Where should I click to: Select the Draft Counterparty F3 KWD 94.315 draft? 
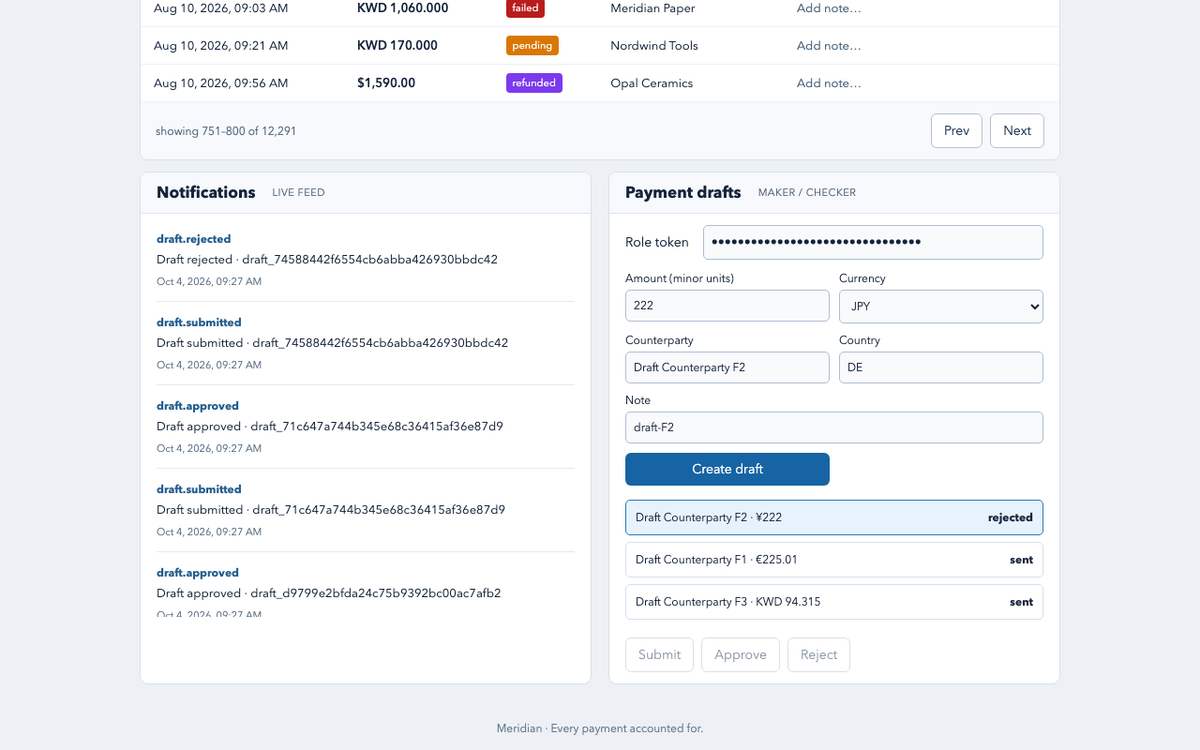pos(834,602)
